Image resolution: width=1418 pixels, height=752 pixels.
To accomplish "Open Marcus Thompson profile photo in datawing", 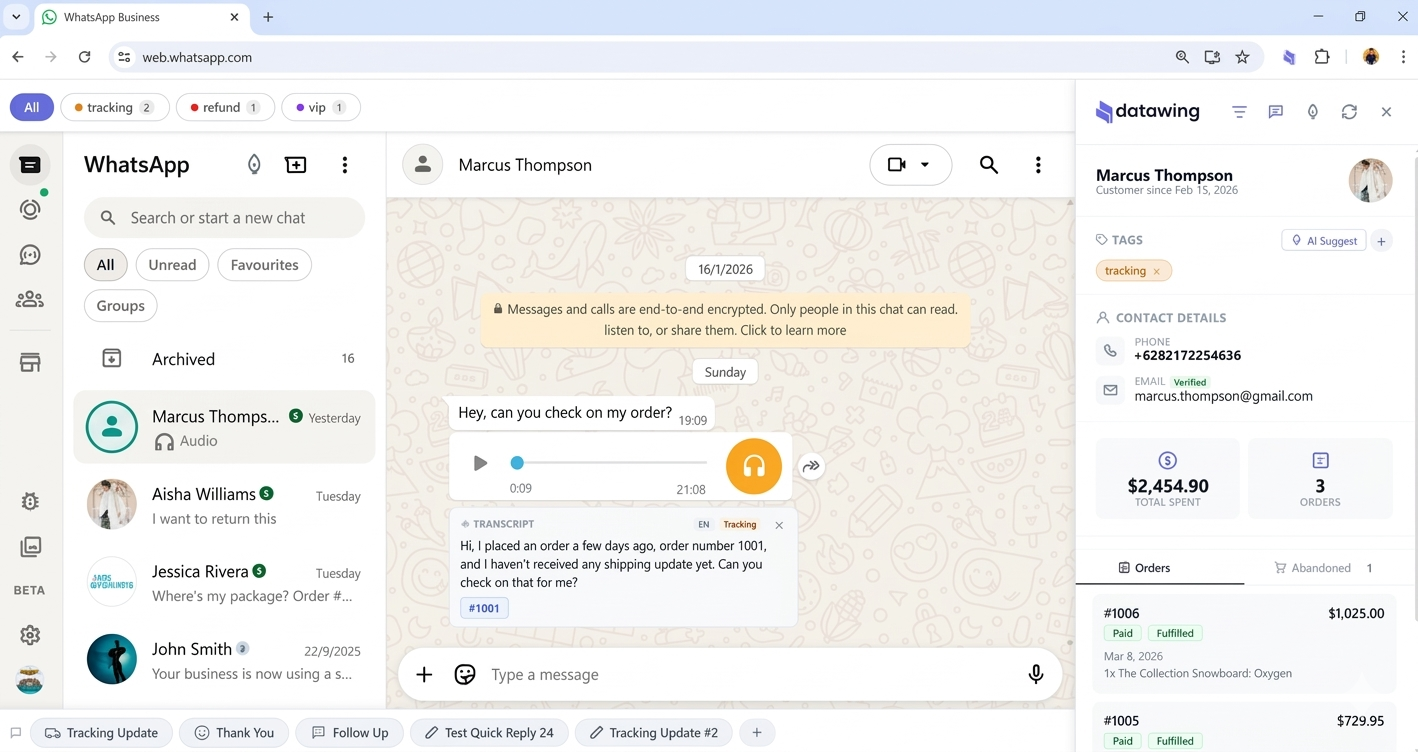I will click(1370, 181).
